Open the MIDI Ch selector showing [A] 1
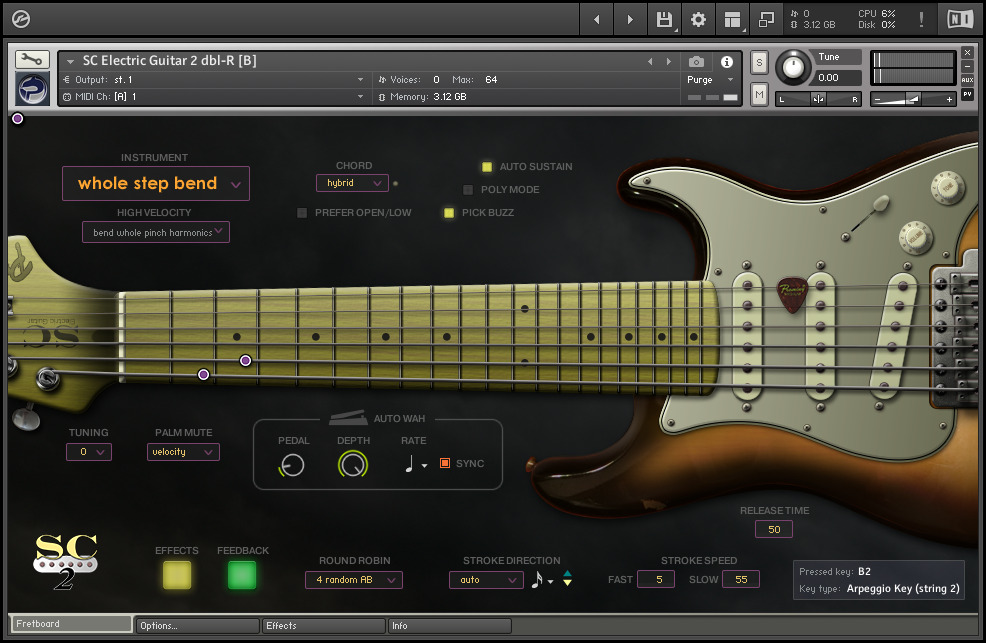Image resolution: width=986 pixels, height=643 pixels. tap(213, 97)
